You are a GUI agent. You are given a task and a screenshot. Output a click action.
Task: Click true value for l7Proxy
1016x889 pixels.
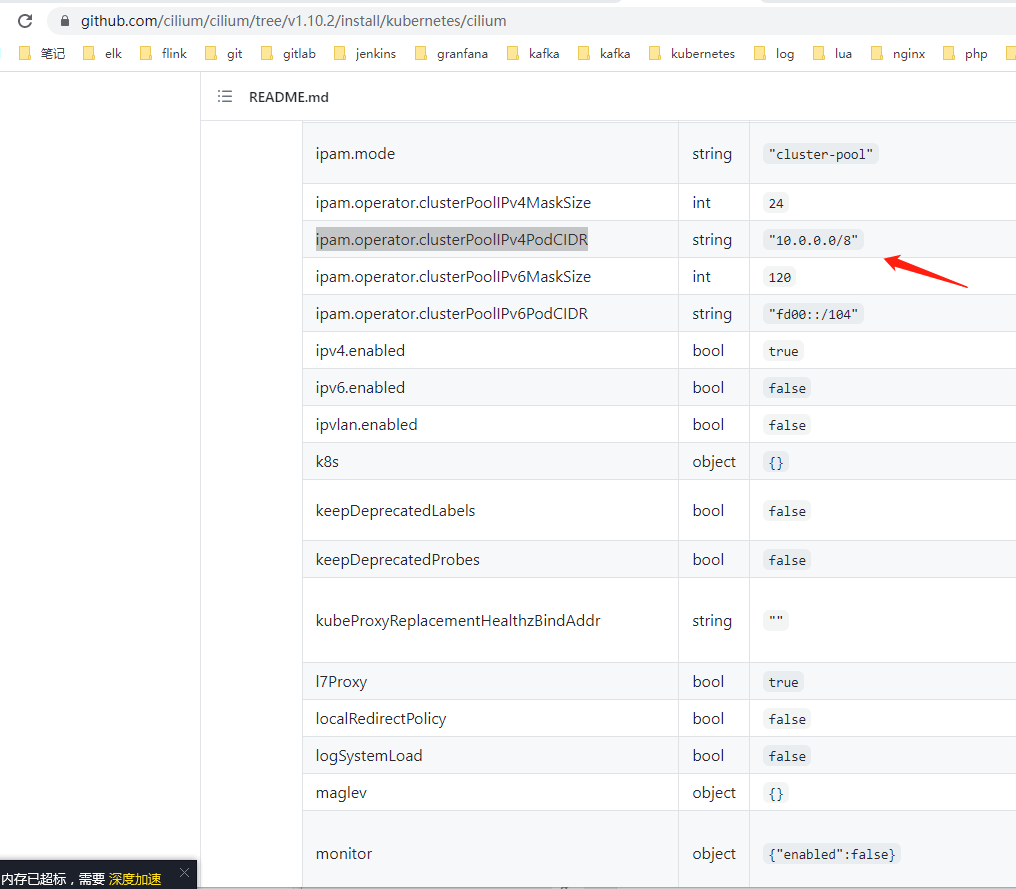point(783,682)
